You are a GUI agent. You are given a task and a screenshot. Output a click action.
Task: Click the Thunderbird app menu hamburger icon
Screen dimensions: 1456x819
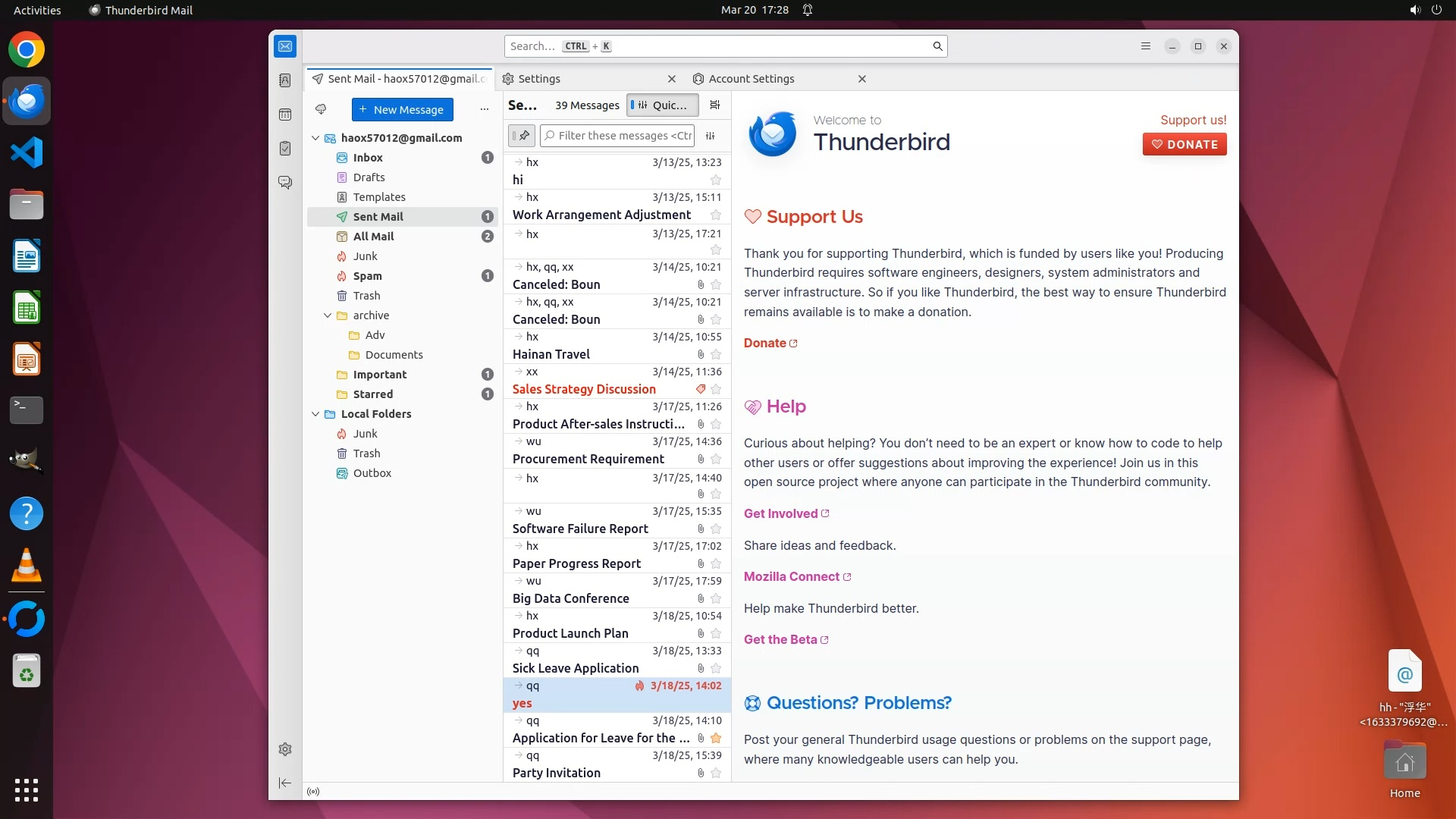click(1146, 46)
